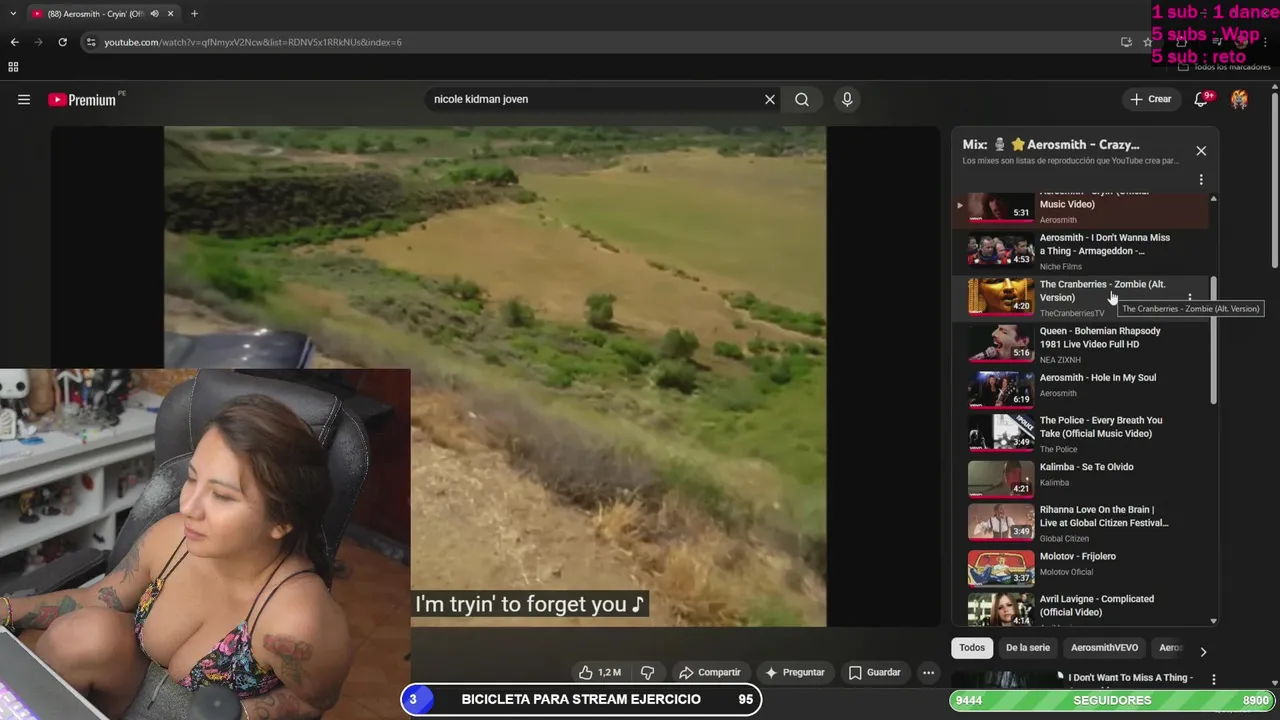Open playlist panel three-dot options
Viewport: 1280px width, 720px height.
click(1201, 180)
